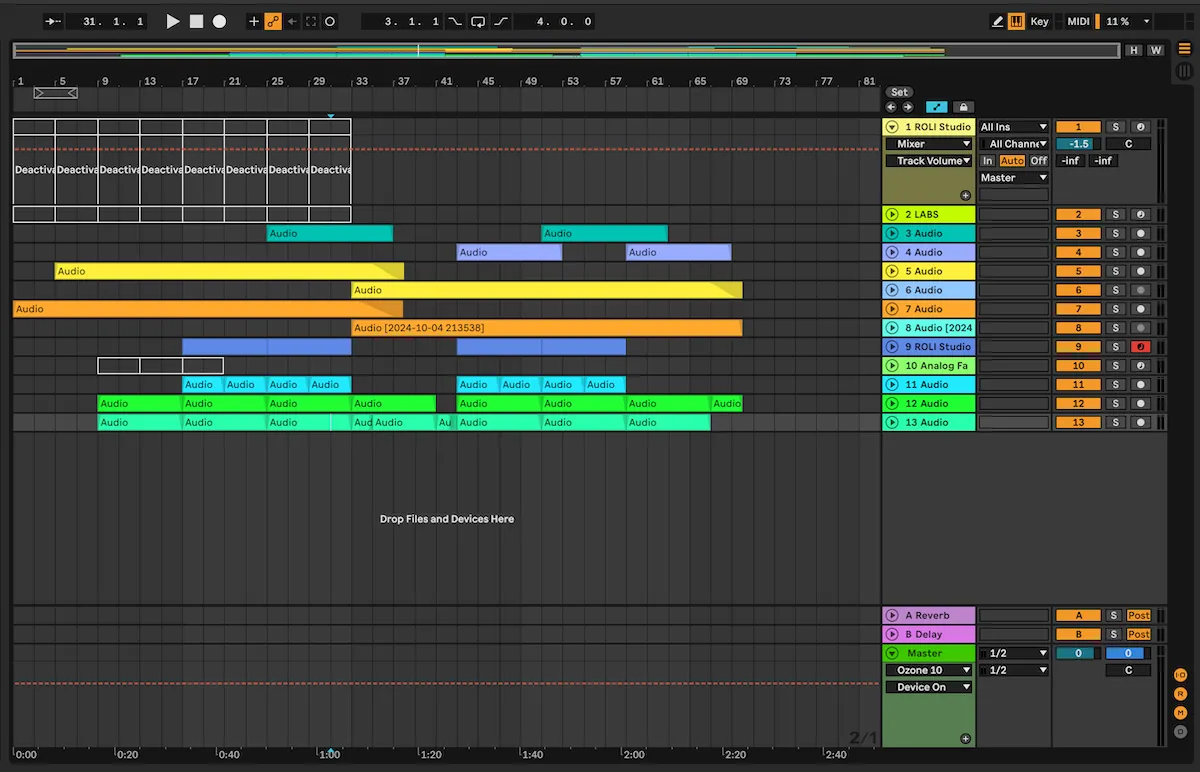Toggle the orange Automation Arm button

(x=273, y=21)
